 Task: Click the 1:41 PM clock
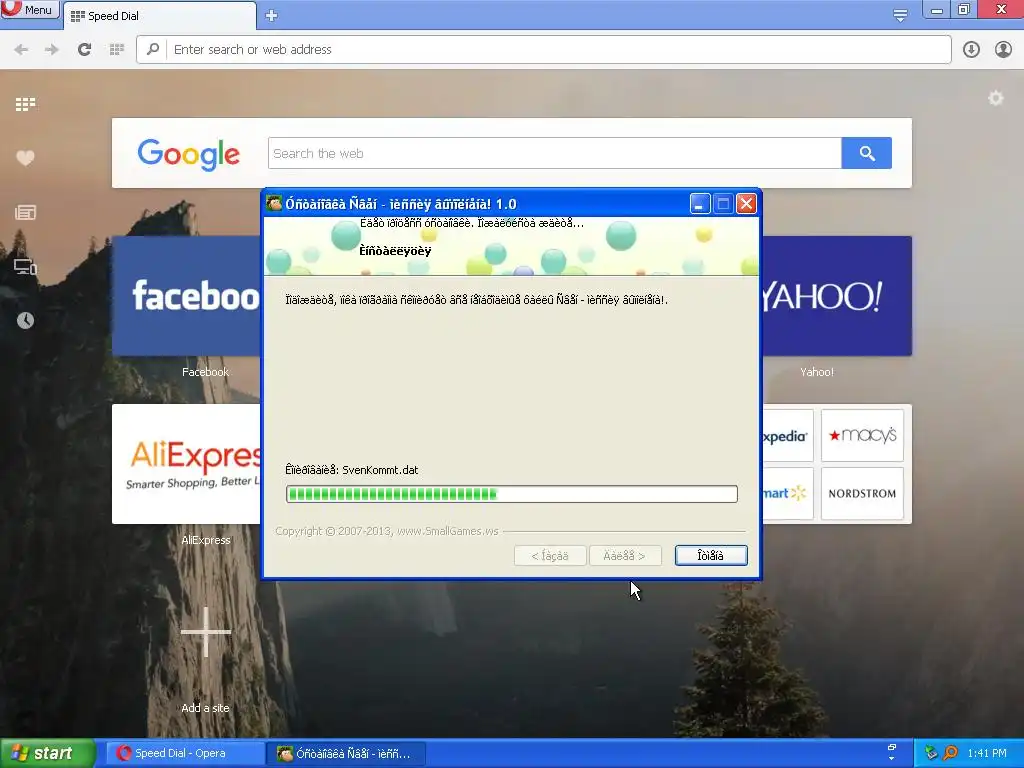point(987,754)
